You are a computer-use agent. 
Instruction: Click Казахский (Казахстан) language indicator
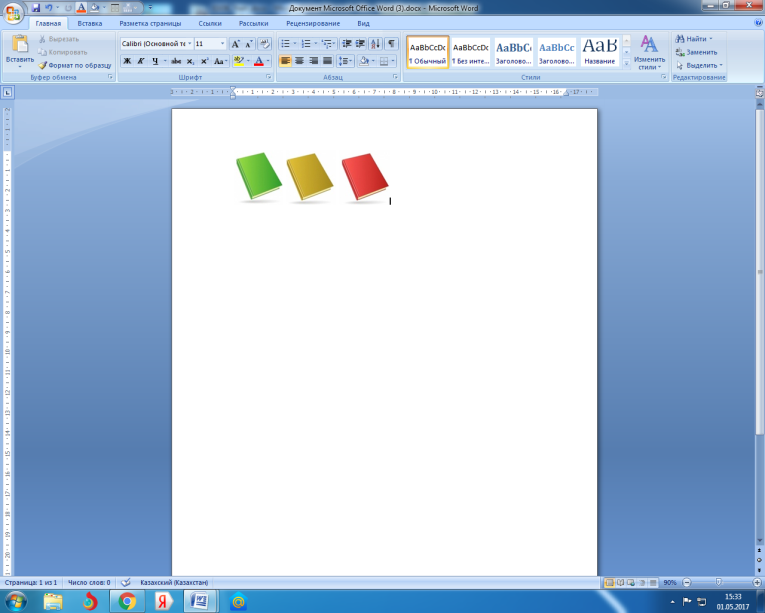[x=174, y=582]
